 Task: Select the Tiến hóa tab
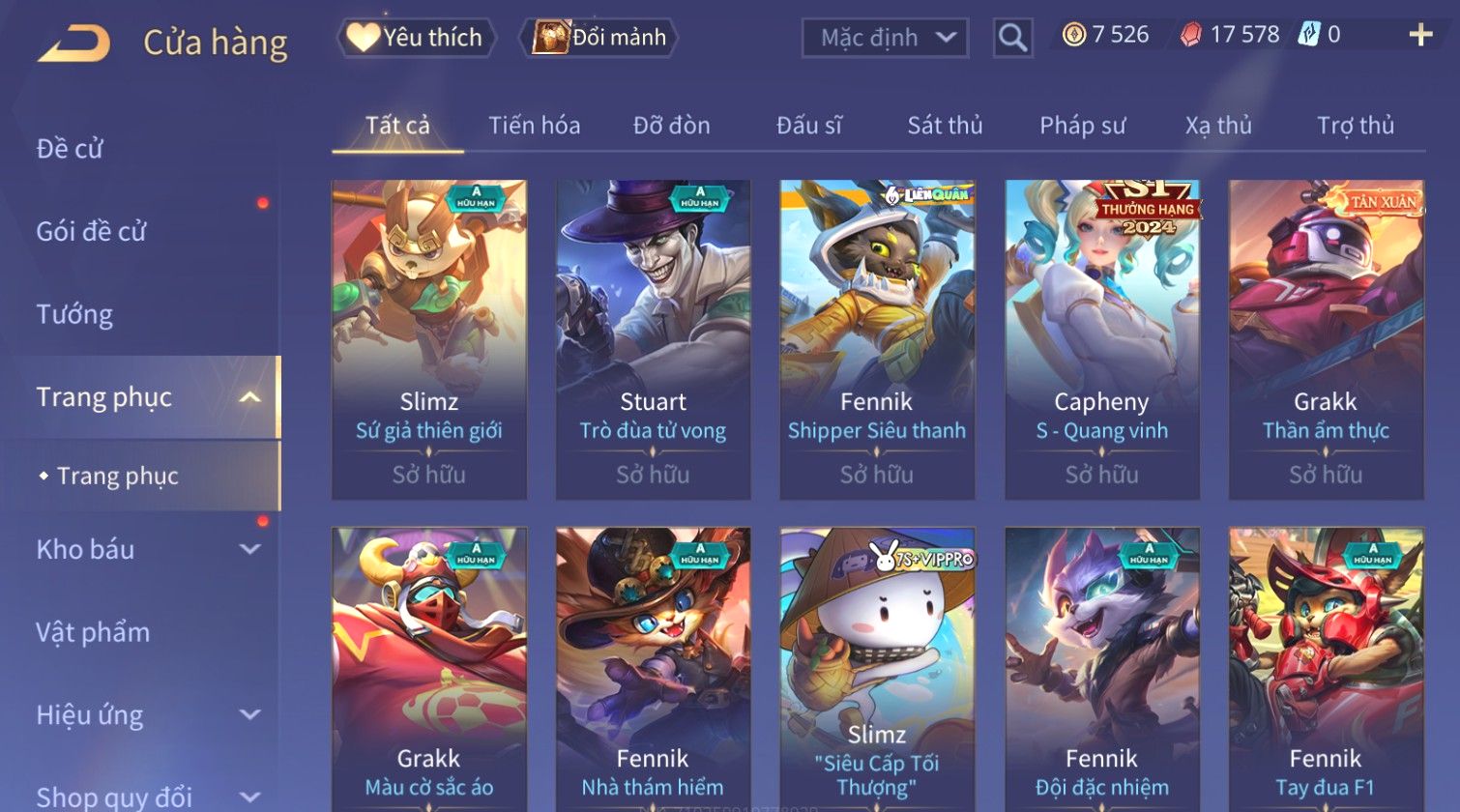click(x=534, y=125)
